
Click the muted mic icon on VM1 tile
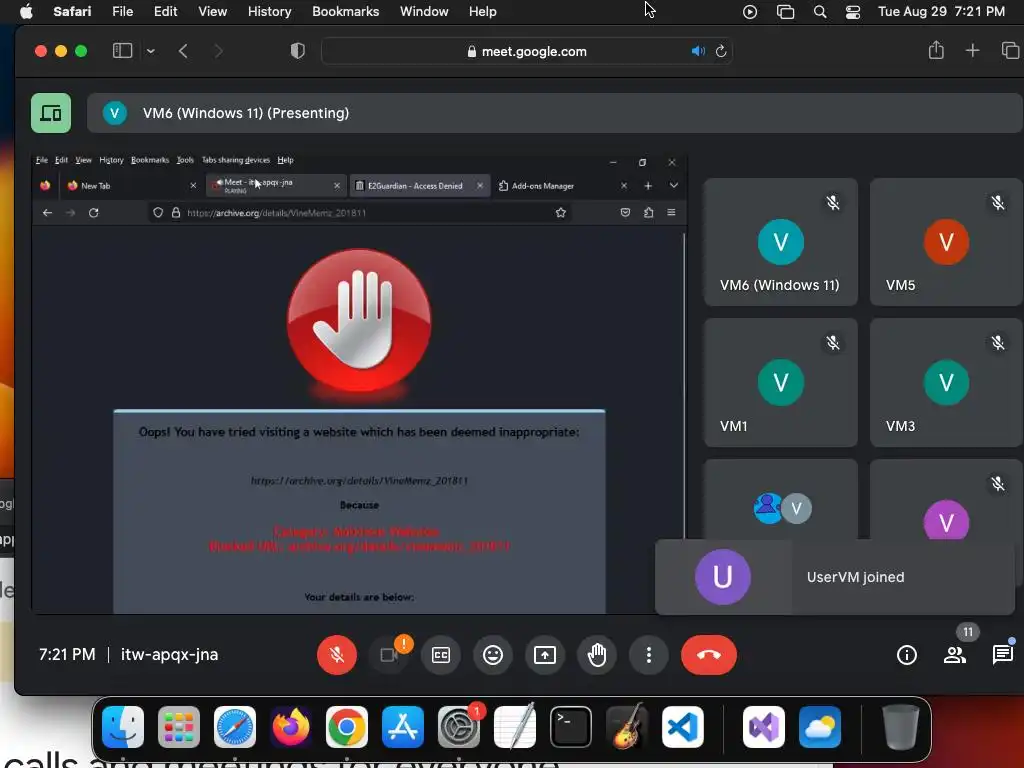point(833,342)
